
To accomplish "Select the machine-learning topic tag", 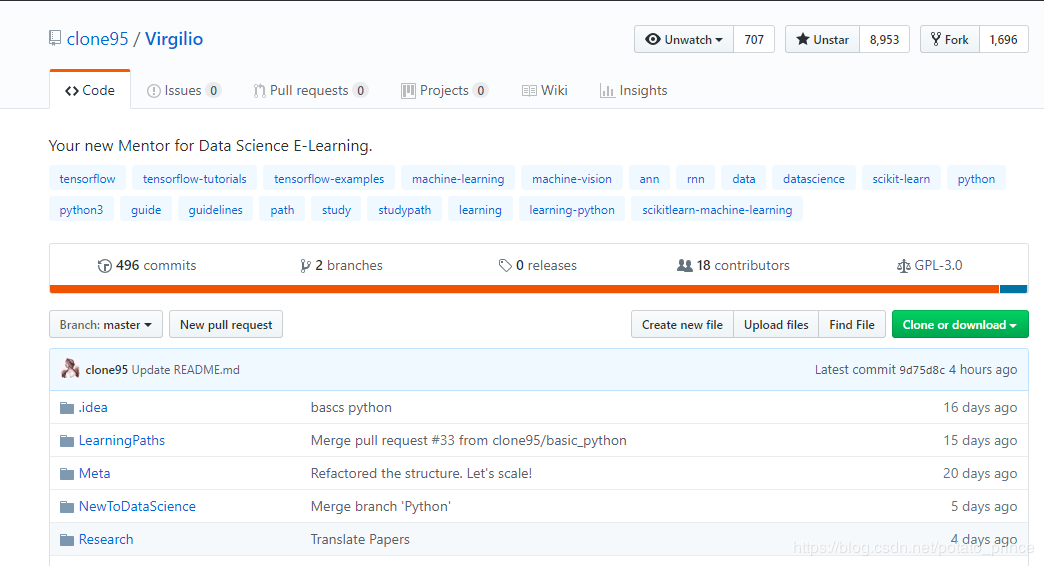I will pyautogui.click(x=458, y=178).
